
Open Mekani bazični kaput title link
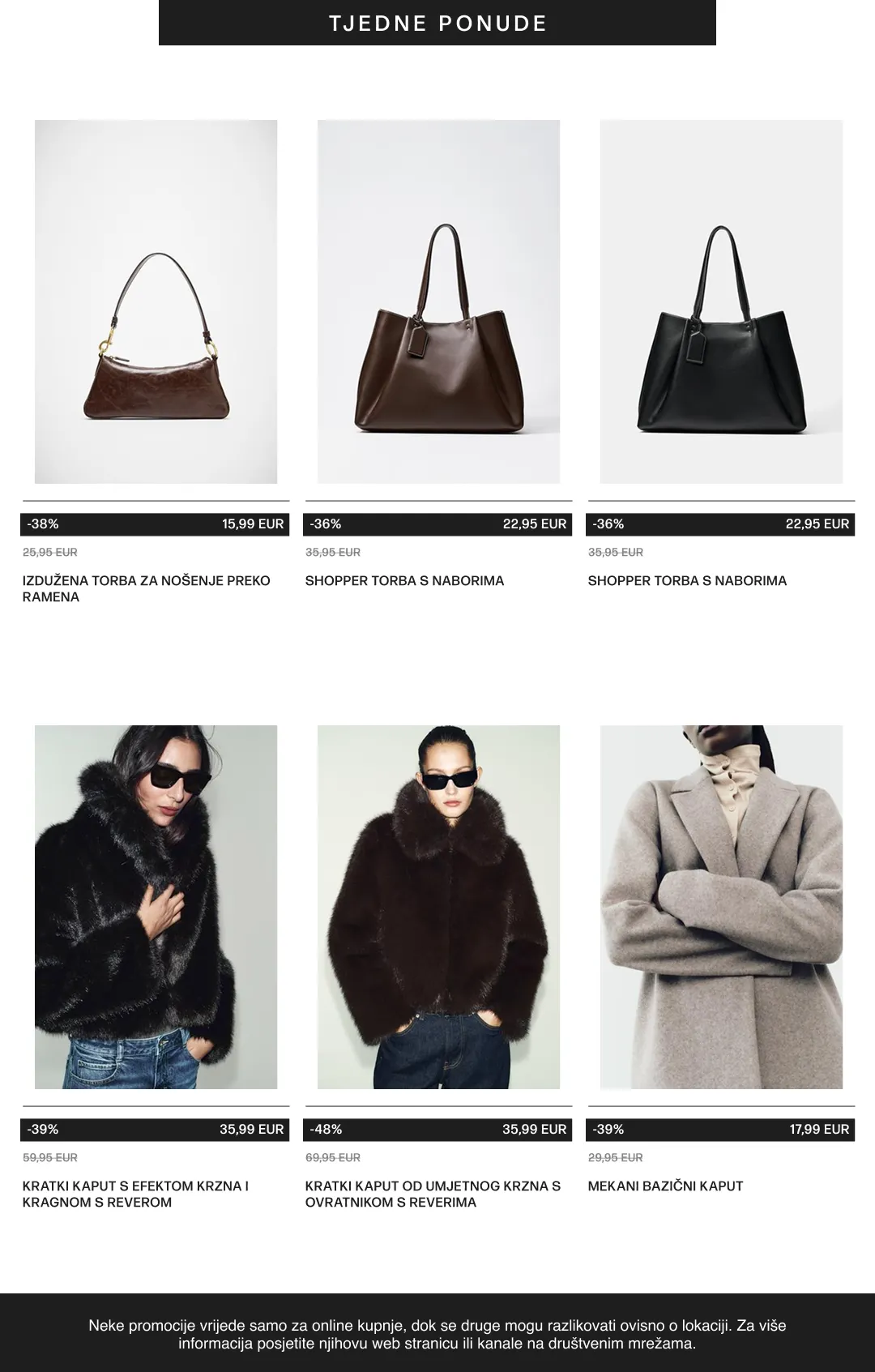click(x=665, y=1186)
